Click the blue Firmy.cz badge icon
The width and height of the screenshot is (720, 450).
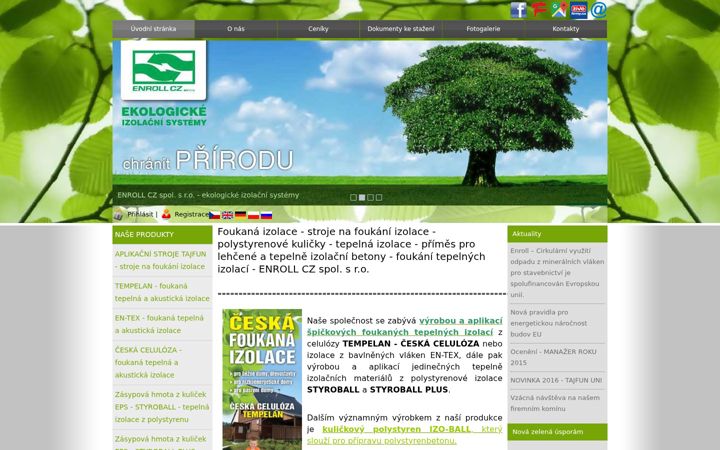click(x=579, y=10)
